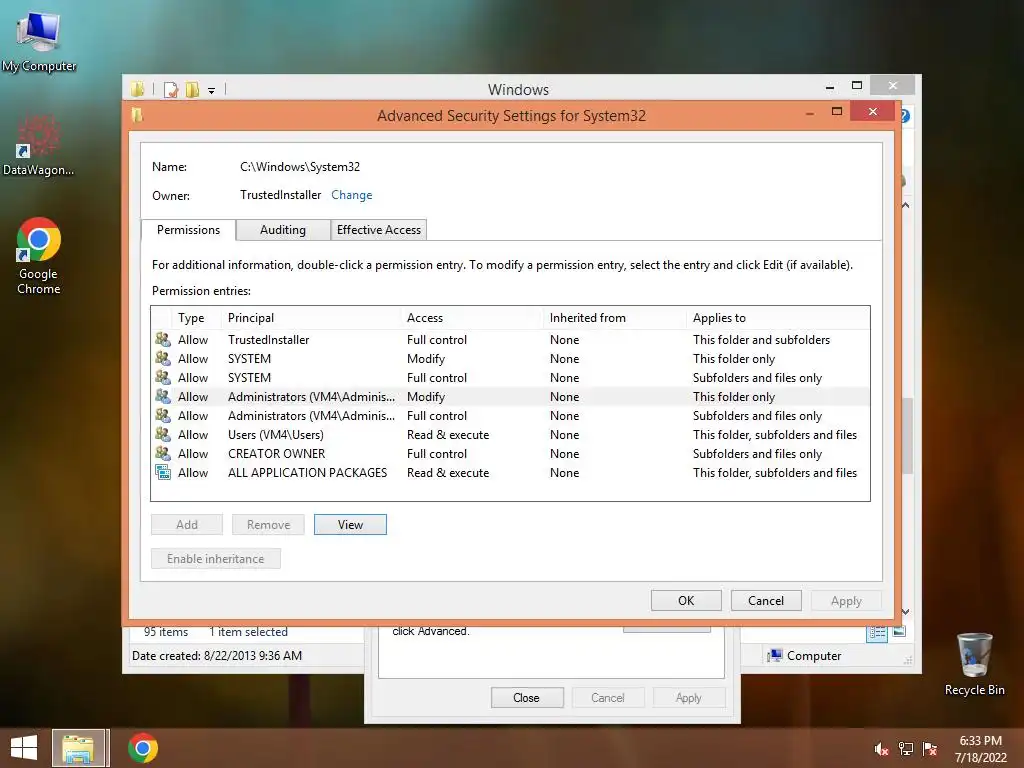Select the Users Read & execute entry
This screenshot has height=768, width=1024.
tap(510, 434)
